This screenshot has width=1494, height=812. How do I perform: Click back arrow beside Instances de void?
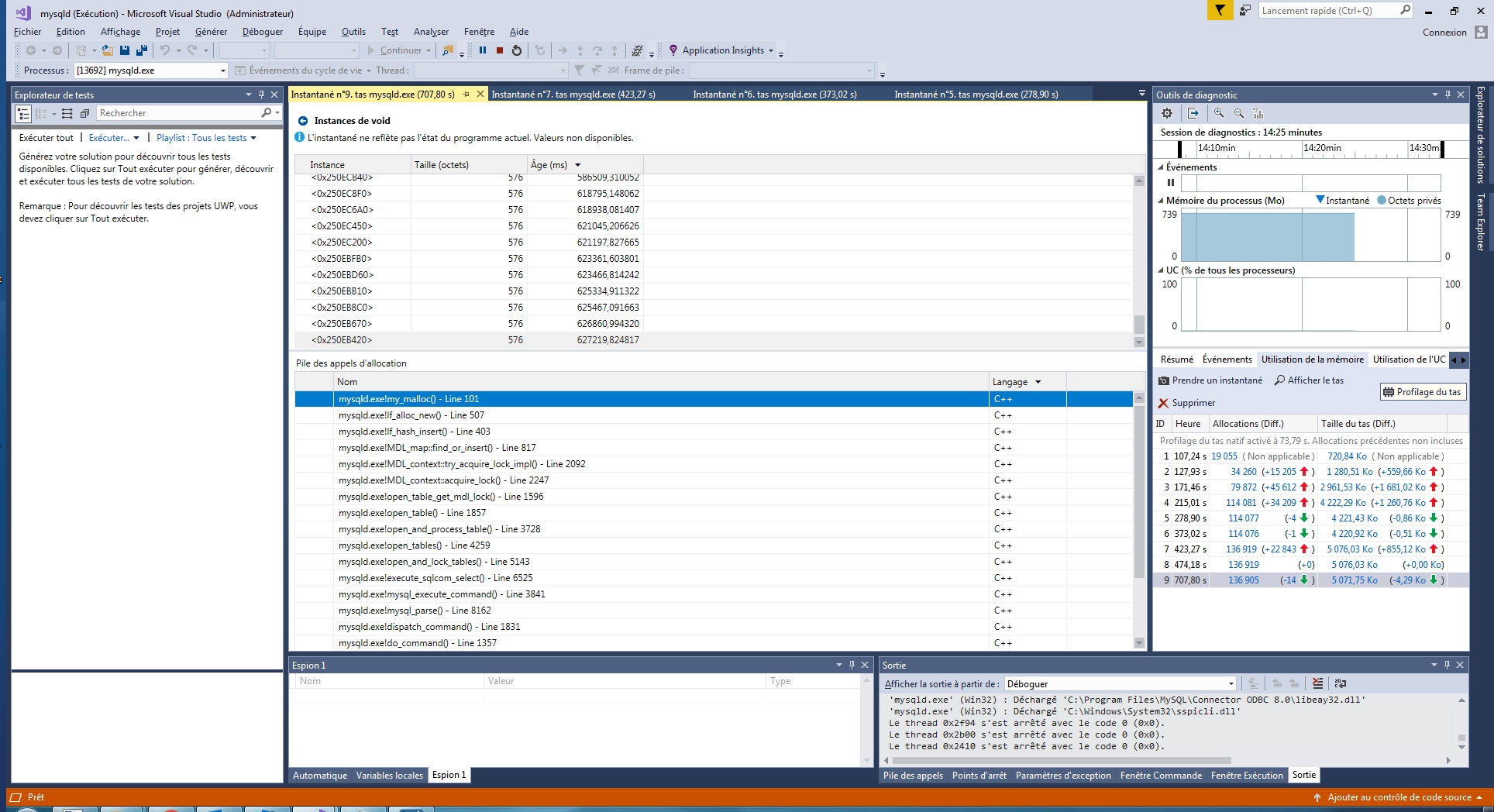(303, 121)
